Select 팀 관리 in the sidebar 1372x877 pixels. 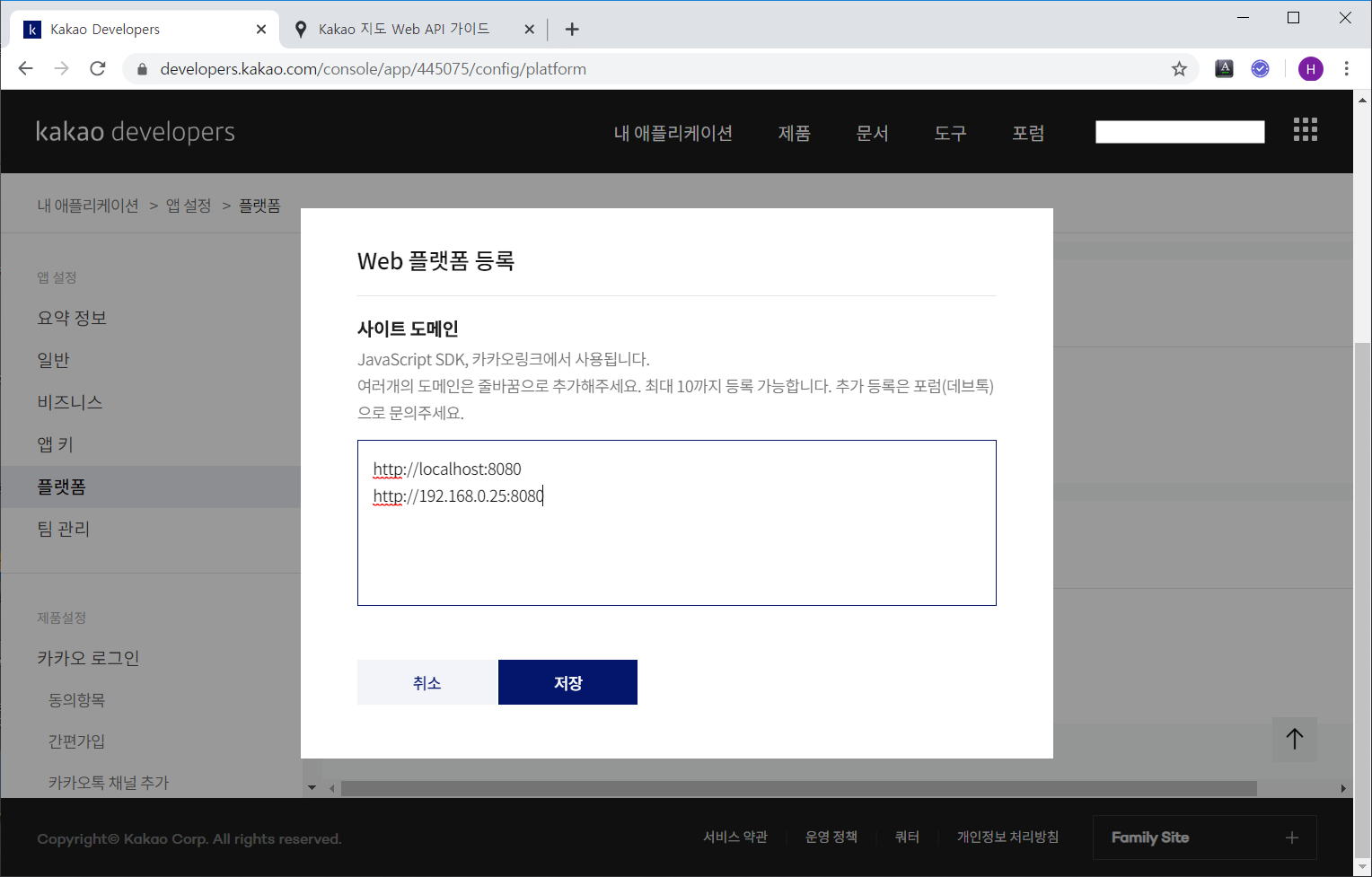[64, 529]
